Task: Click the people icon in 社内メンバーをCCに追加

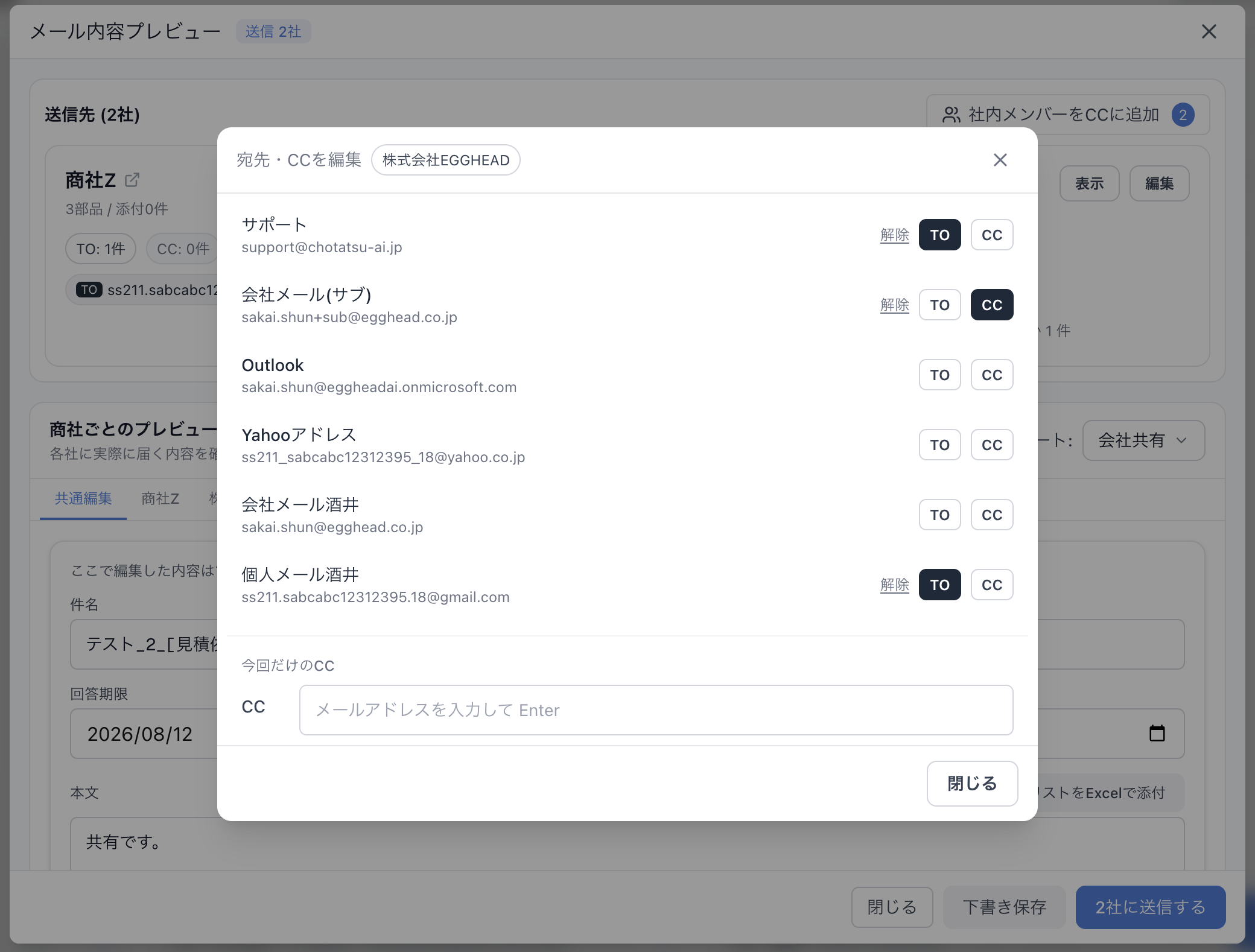Action: [951, 115]
